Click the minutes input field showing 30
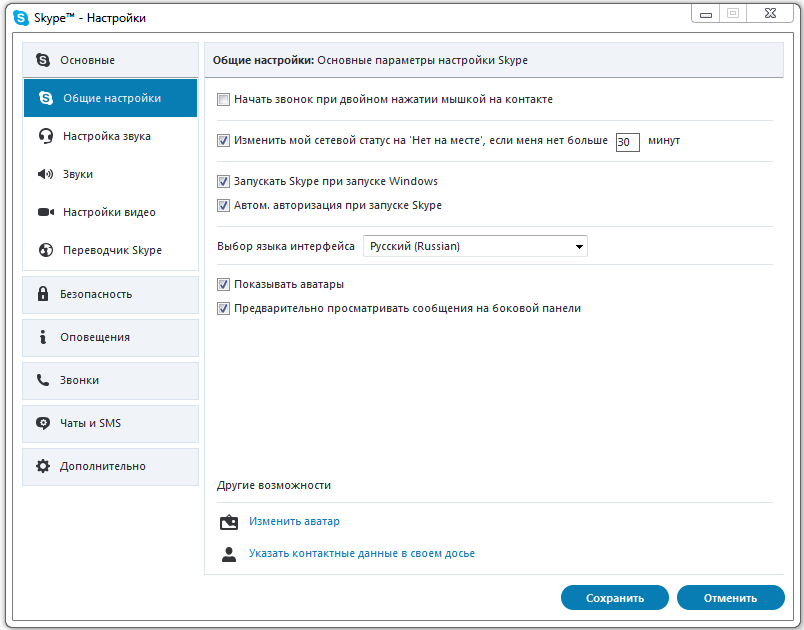Screen dimensions: 804x630 [627, 142]
